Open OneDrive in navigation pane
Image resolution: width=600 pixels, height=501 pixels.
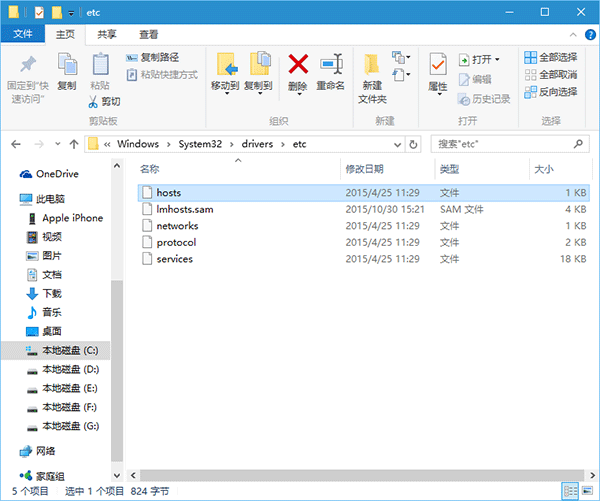49,174
